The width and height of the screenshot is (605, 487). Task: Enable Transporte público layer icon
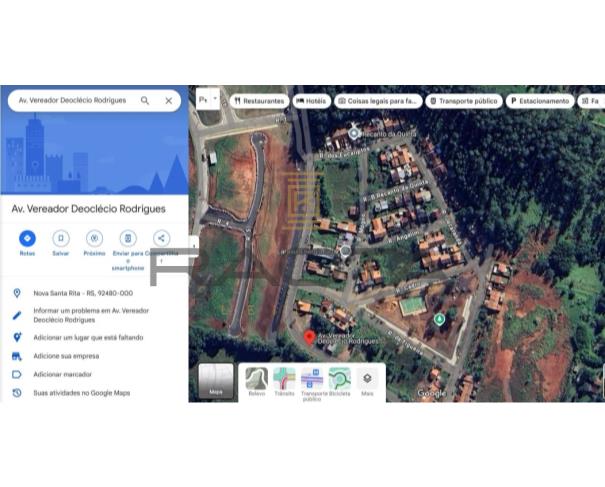[312, 378]
